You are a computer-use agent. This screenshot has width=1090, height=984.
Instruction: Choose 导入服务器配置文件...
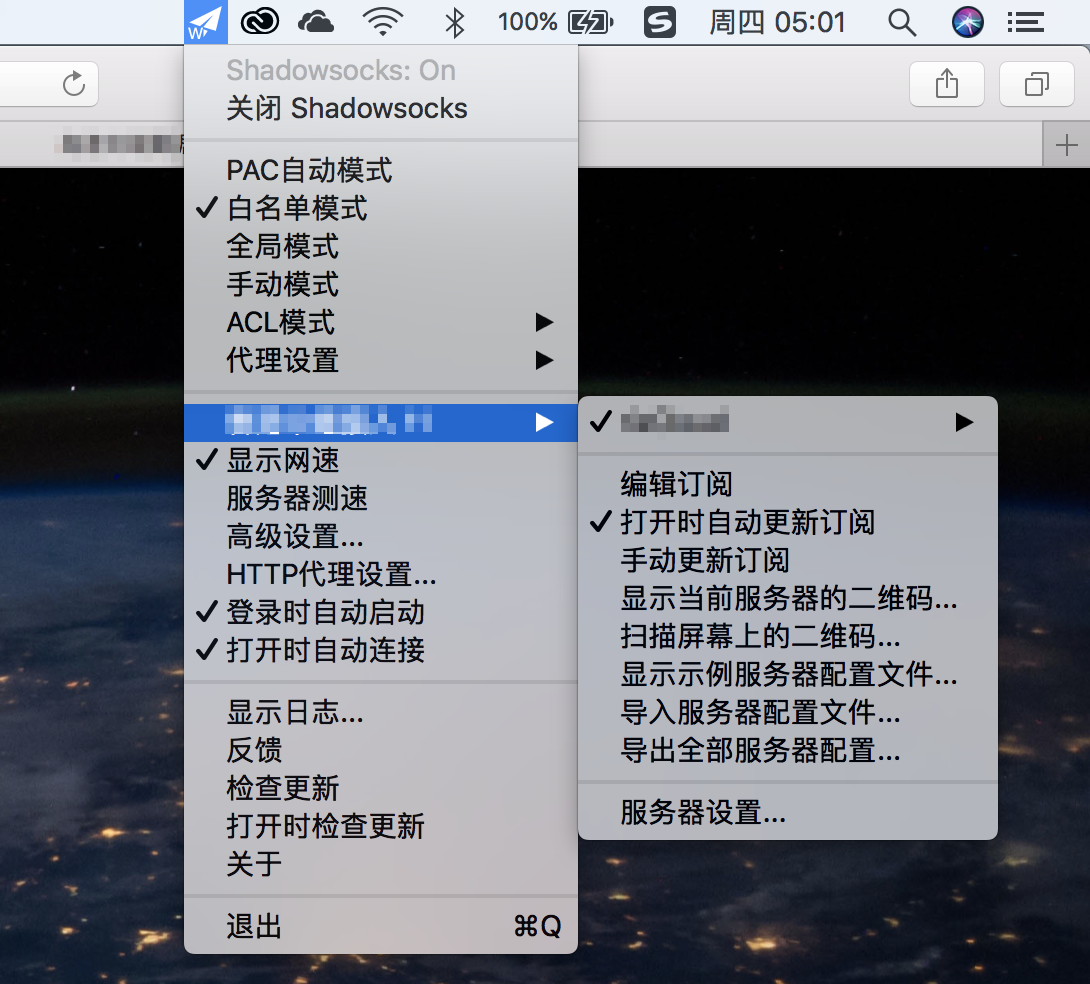pos(788,712)
